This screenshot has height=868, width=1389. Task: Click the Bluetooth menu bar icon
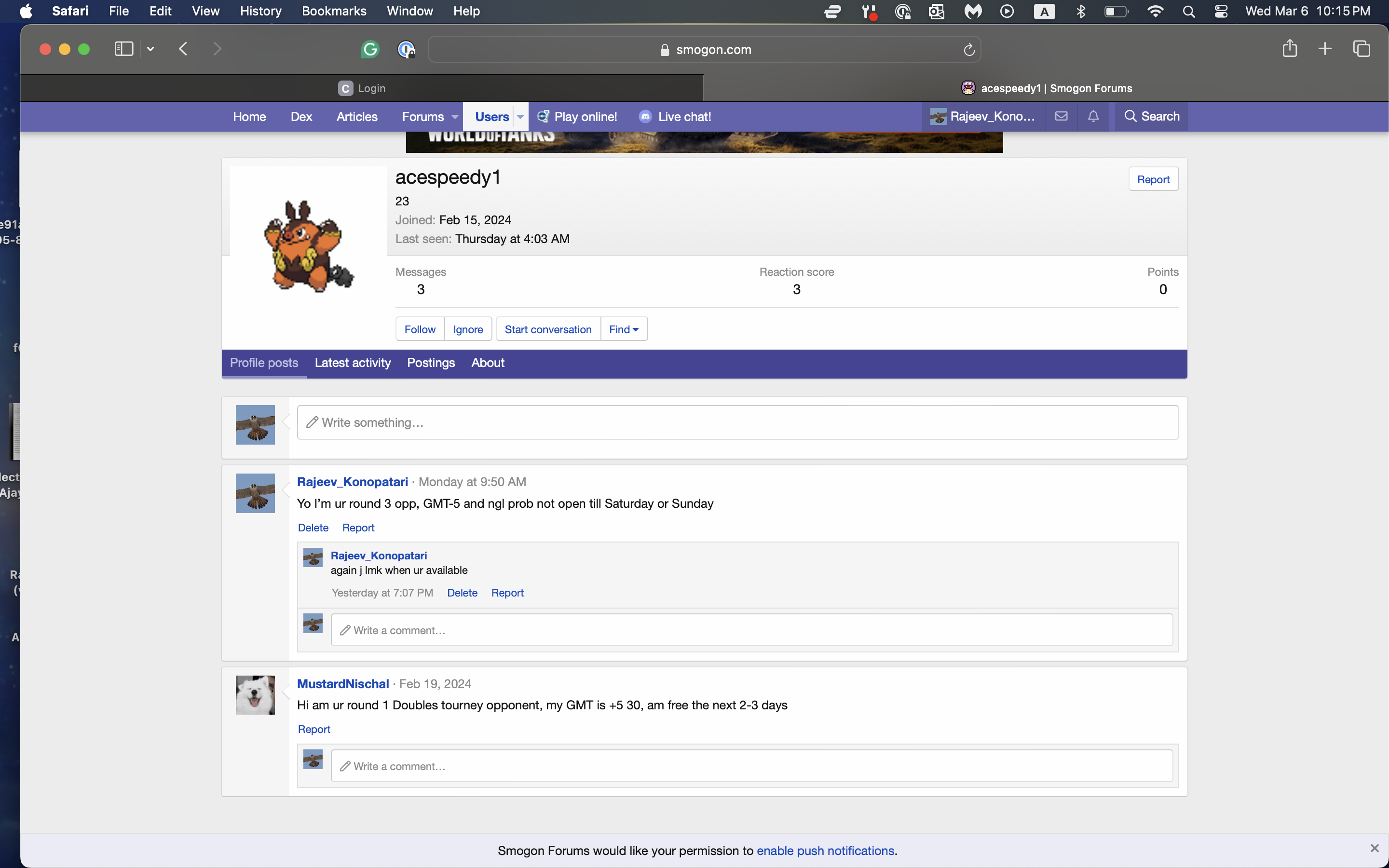(1081, 12)
